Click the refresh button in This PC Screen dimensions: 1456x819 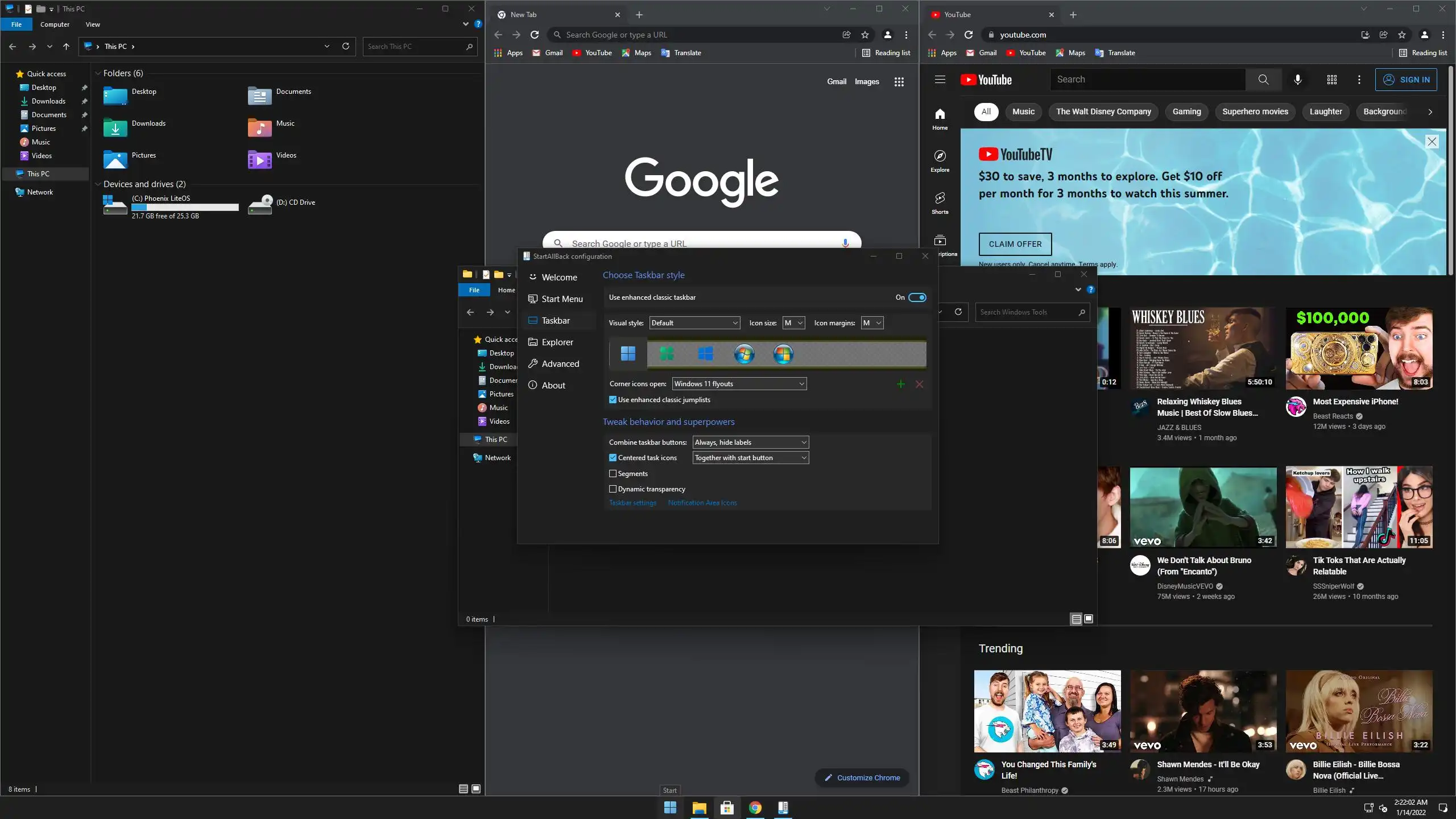[345, 46]
